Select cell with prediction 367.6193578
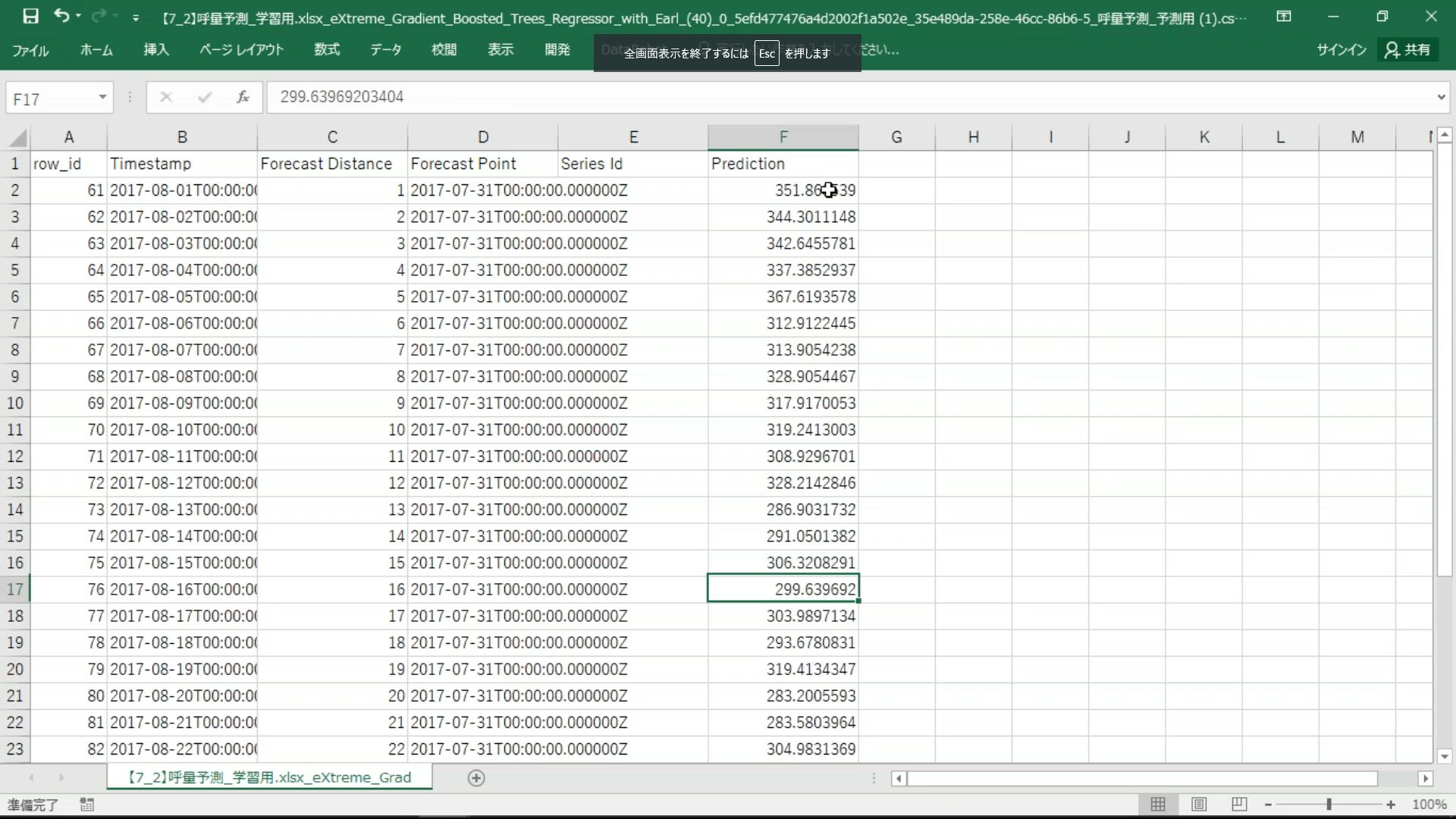The height and width of the screenshot is (819, 1456). 783,297
